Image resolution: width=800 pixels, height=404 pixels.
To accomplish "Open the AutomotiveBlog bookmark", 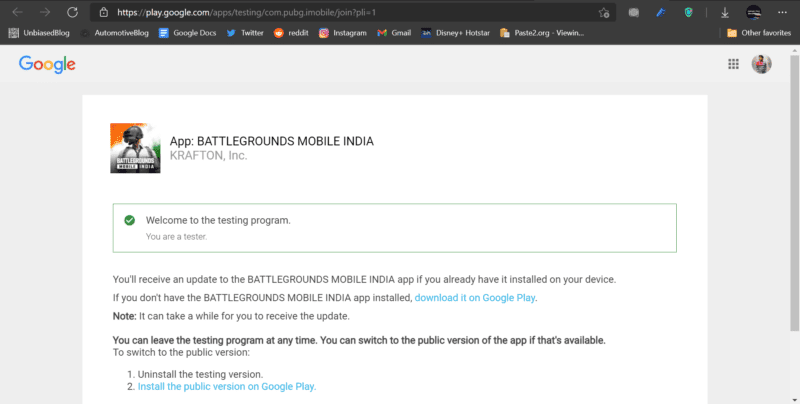I will tap(115, 33).
